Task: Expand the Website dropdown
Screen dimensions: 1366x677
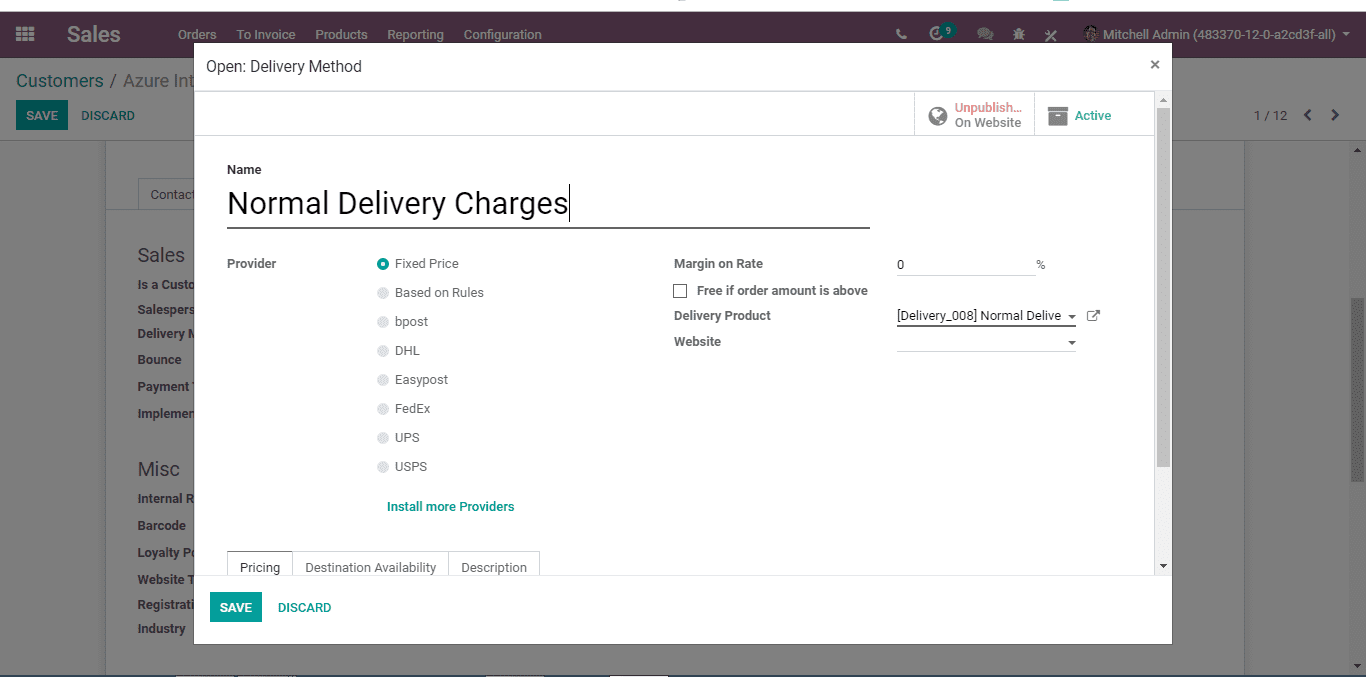Action: pyautogui.click(x=1072, y=343)
